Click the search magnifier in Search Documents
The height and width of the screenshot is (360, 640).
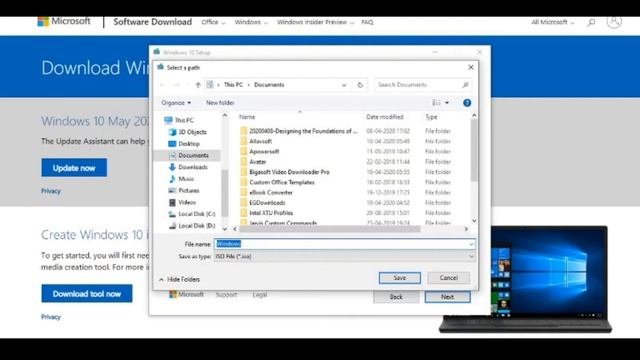(x=465, y=85)
